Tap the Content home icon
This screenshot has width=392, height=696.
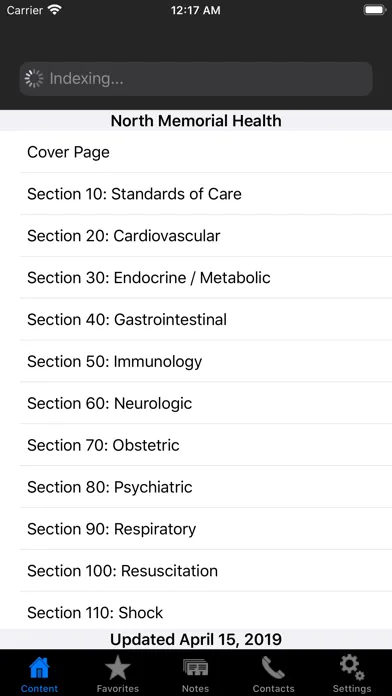39,668
